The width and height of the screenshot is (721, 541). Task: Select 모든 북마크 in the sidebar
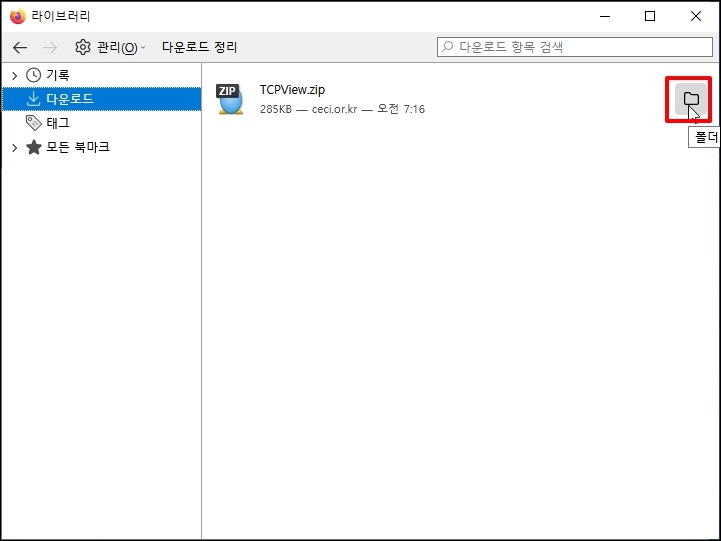click(78, 147)
